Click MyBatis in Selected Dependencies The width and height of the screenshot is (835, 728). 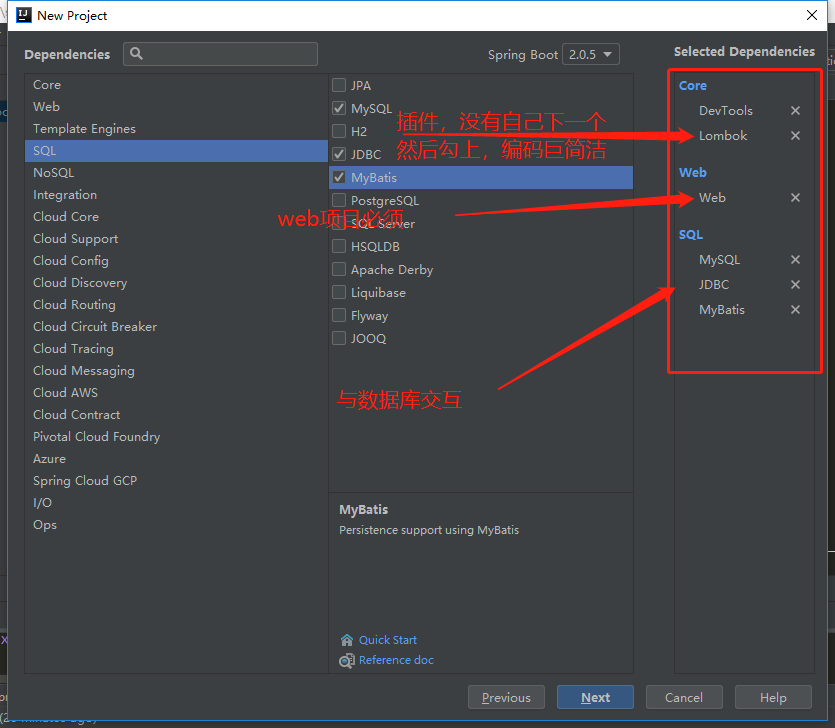point(722,310)
